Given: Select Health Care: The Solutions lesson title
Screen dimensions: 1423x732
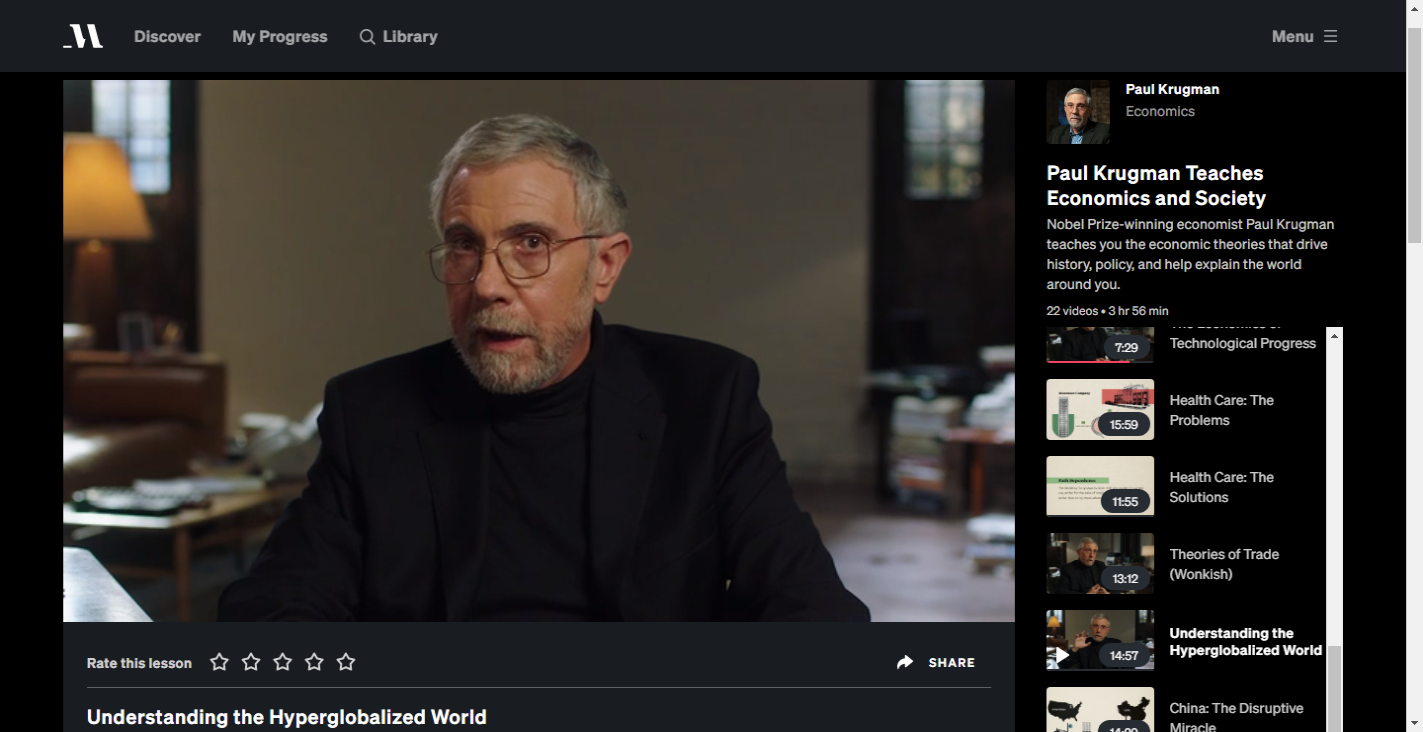Looking at the screenshot, I should pos(1222,487).
